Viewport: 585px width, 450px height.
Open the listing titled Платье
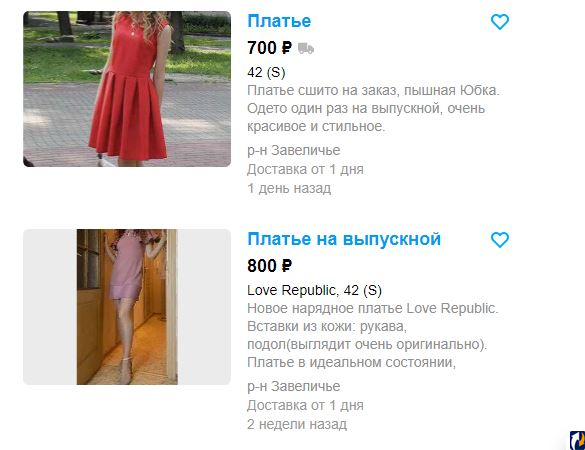(279, 21)
